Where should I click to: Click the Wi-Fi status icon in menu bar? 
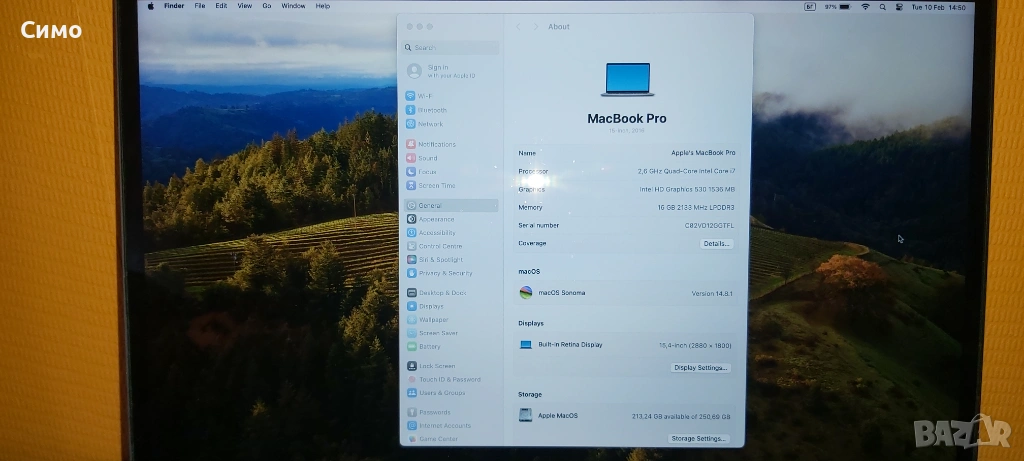click(865, 7)
